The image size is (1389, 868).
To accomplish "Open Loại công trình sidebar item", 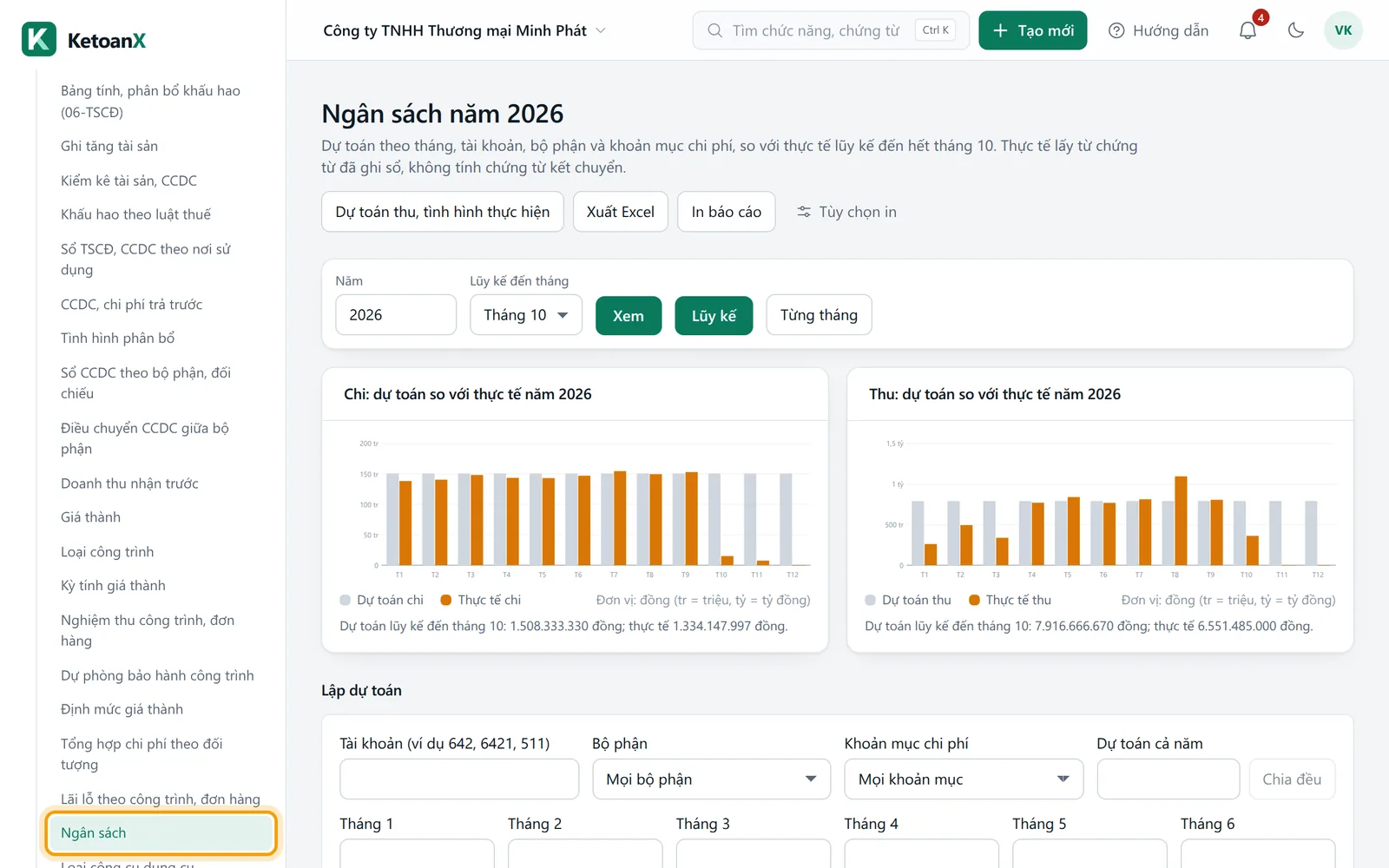I will click(x=107, y=552).
